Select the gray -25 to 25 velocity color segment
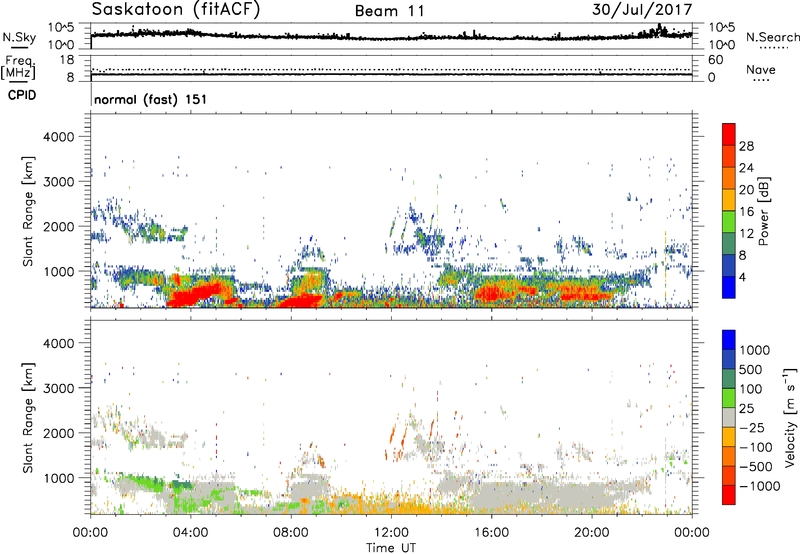 click(729, 418)
